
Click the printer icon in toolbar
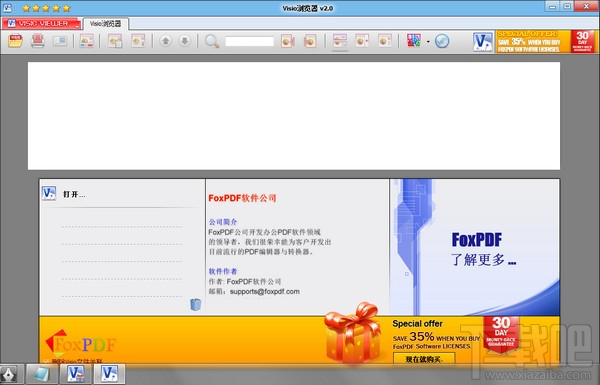click(x=38, y=41)
